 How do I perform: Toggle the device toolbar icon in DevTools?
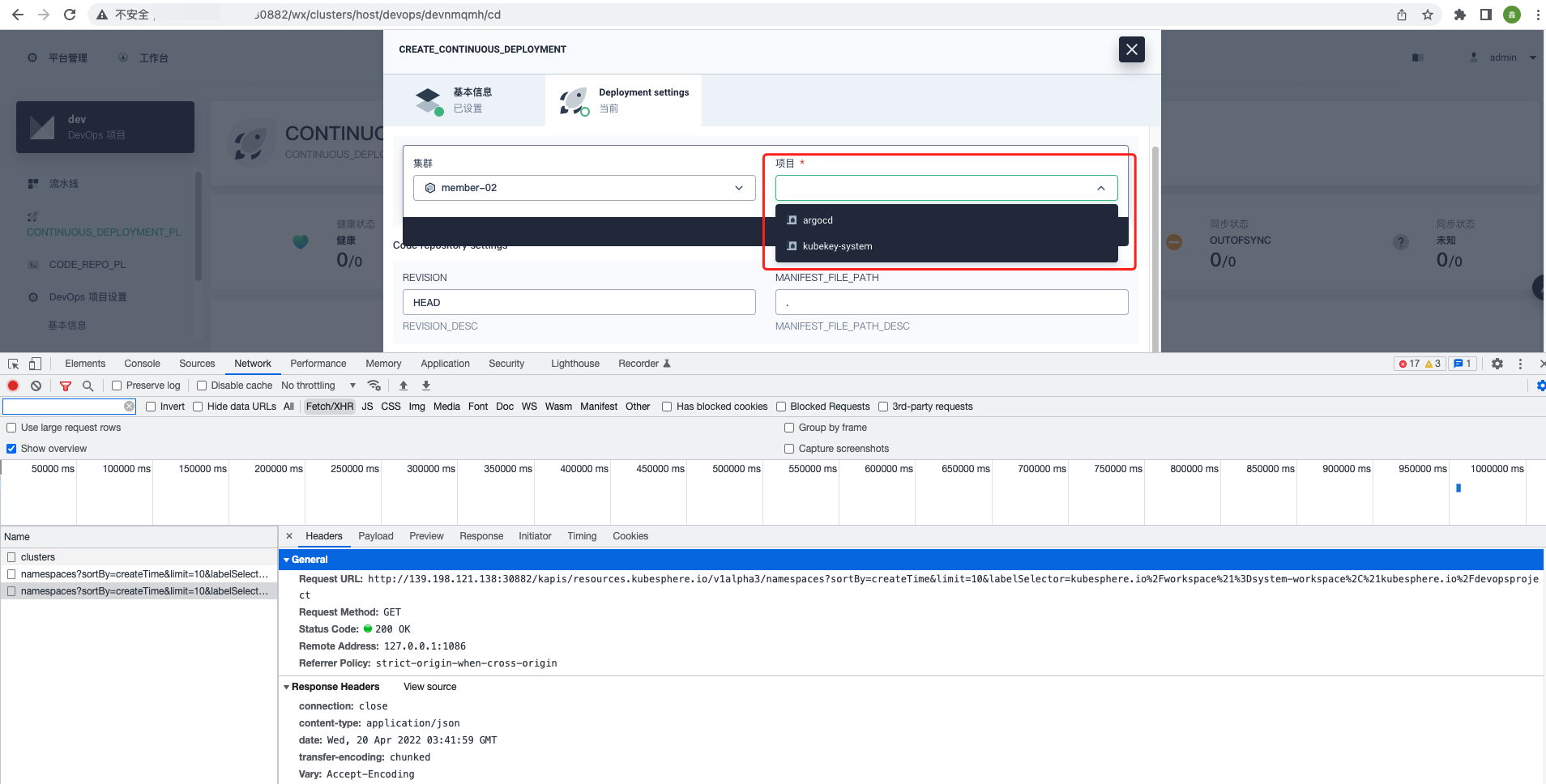point(35,364)
